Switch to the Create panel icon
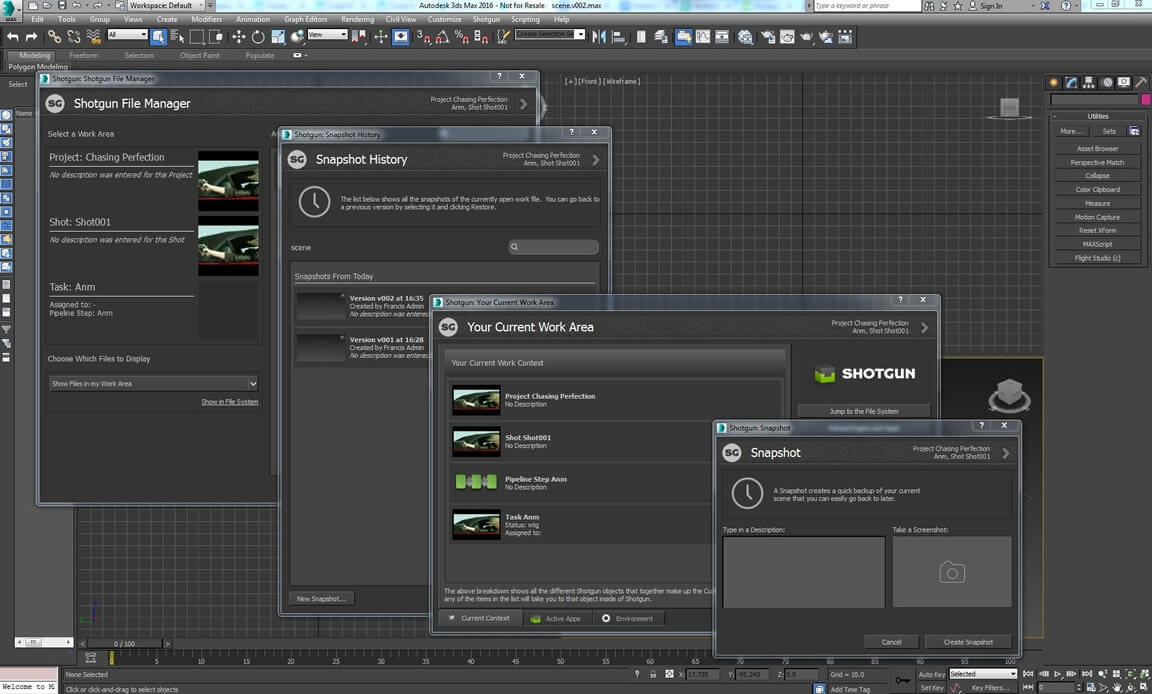Screen dimensions: 1152x694 pos(1054,82)
